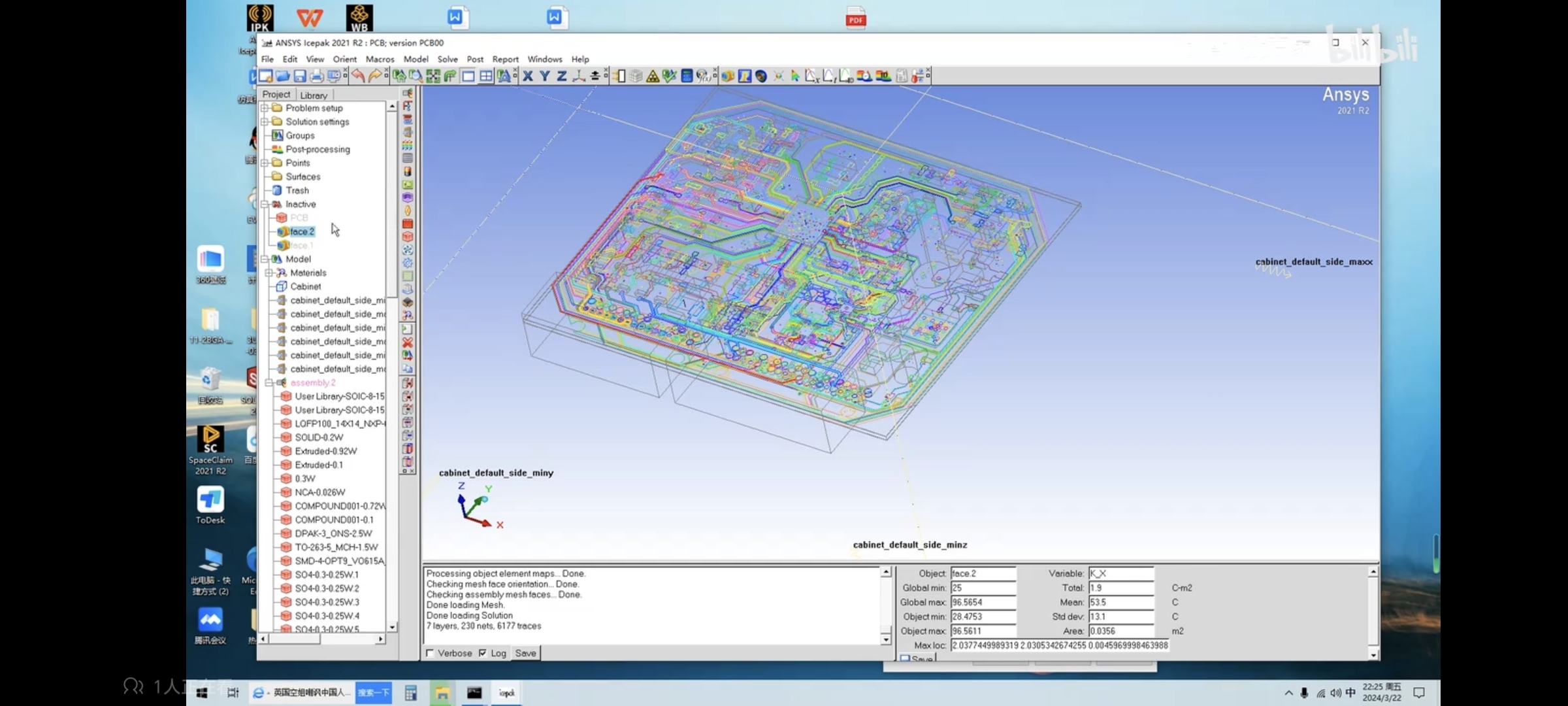Image resolution: width=1568 pixels, height=706 pixels.
Task: Click the calculator run solution icon
Action: click(687, 76)
